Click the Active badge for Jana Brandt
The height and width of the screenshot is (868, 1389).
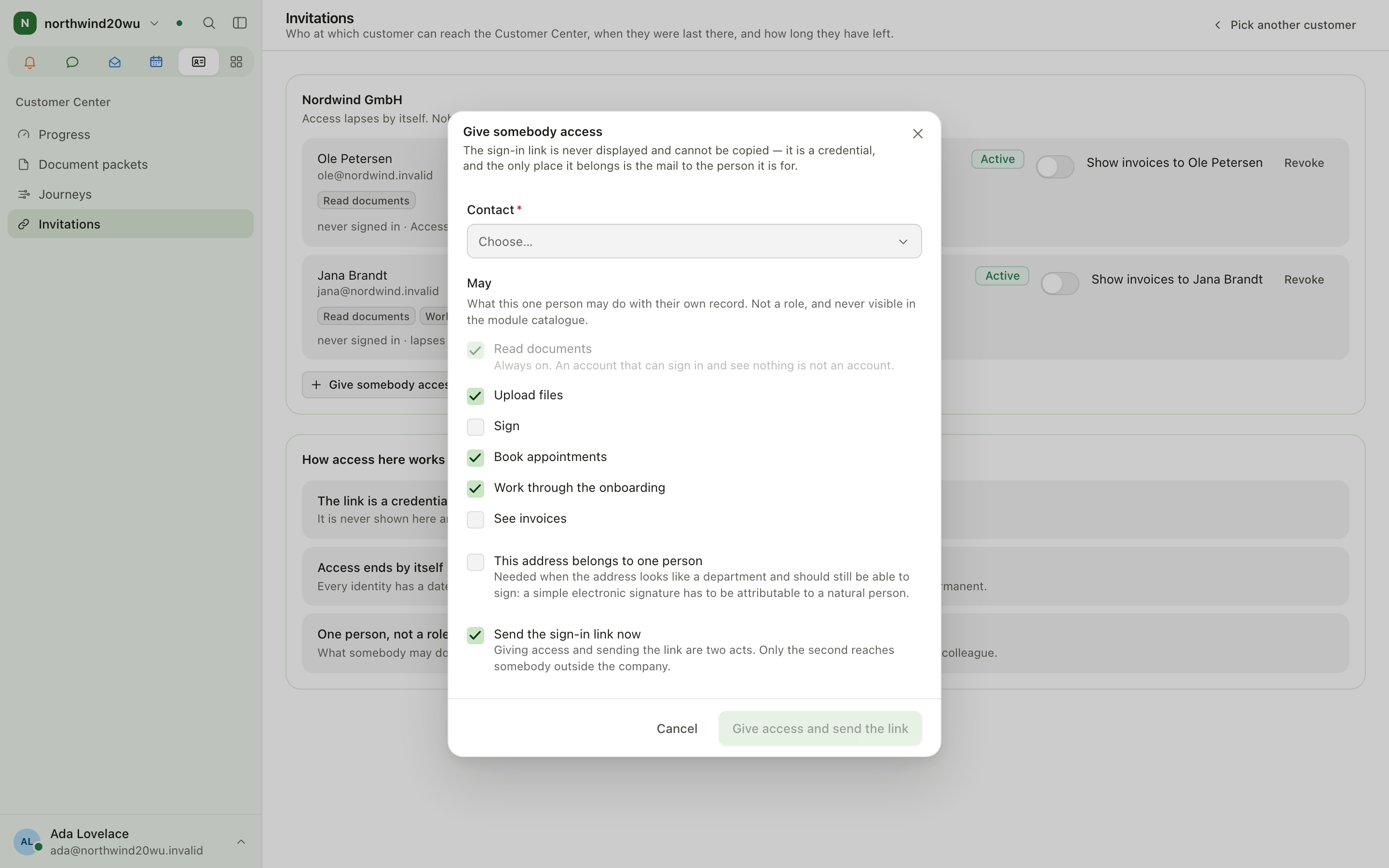coord(1002,275)
